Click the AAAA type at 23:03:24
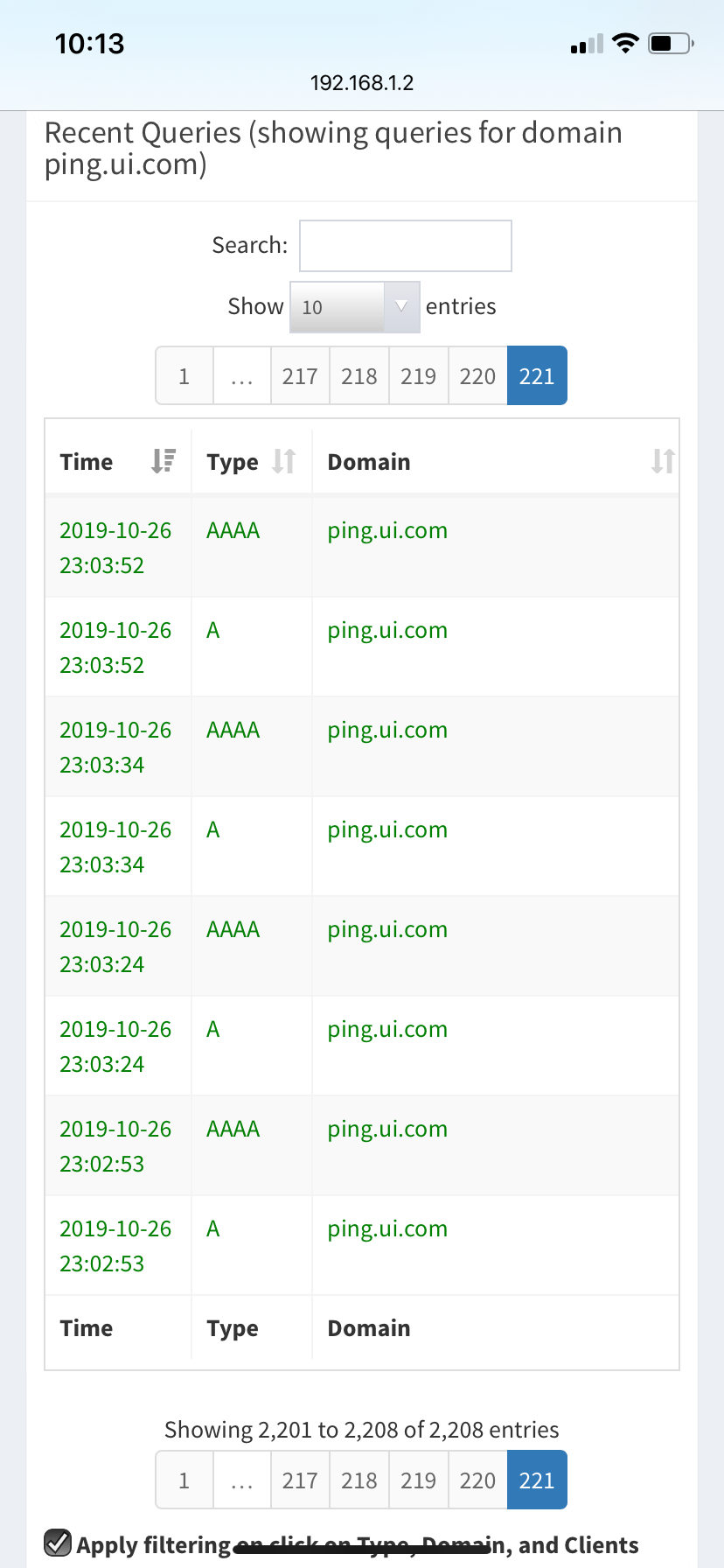Viewport: 724px width, 1568px height. coord(233,930)
